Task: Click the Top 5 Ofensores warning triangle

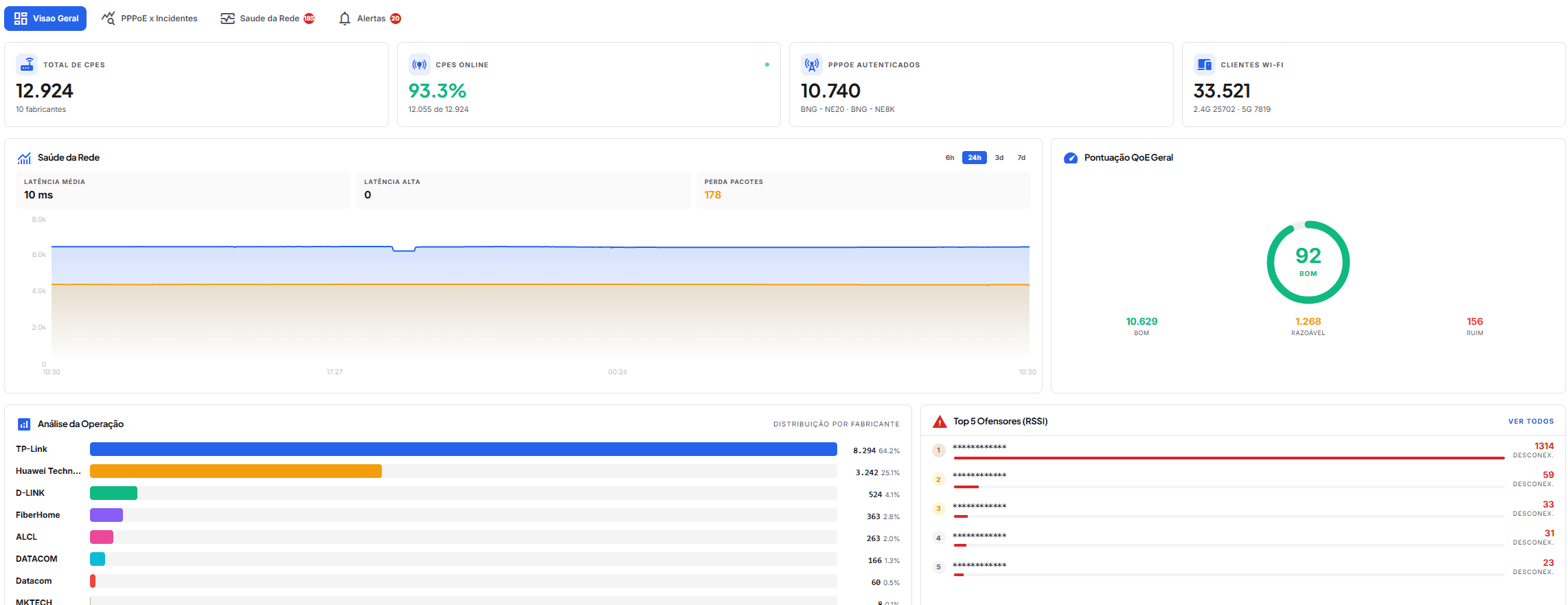Action: (940, 422)
